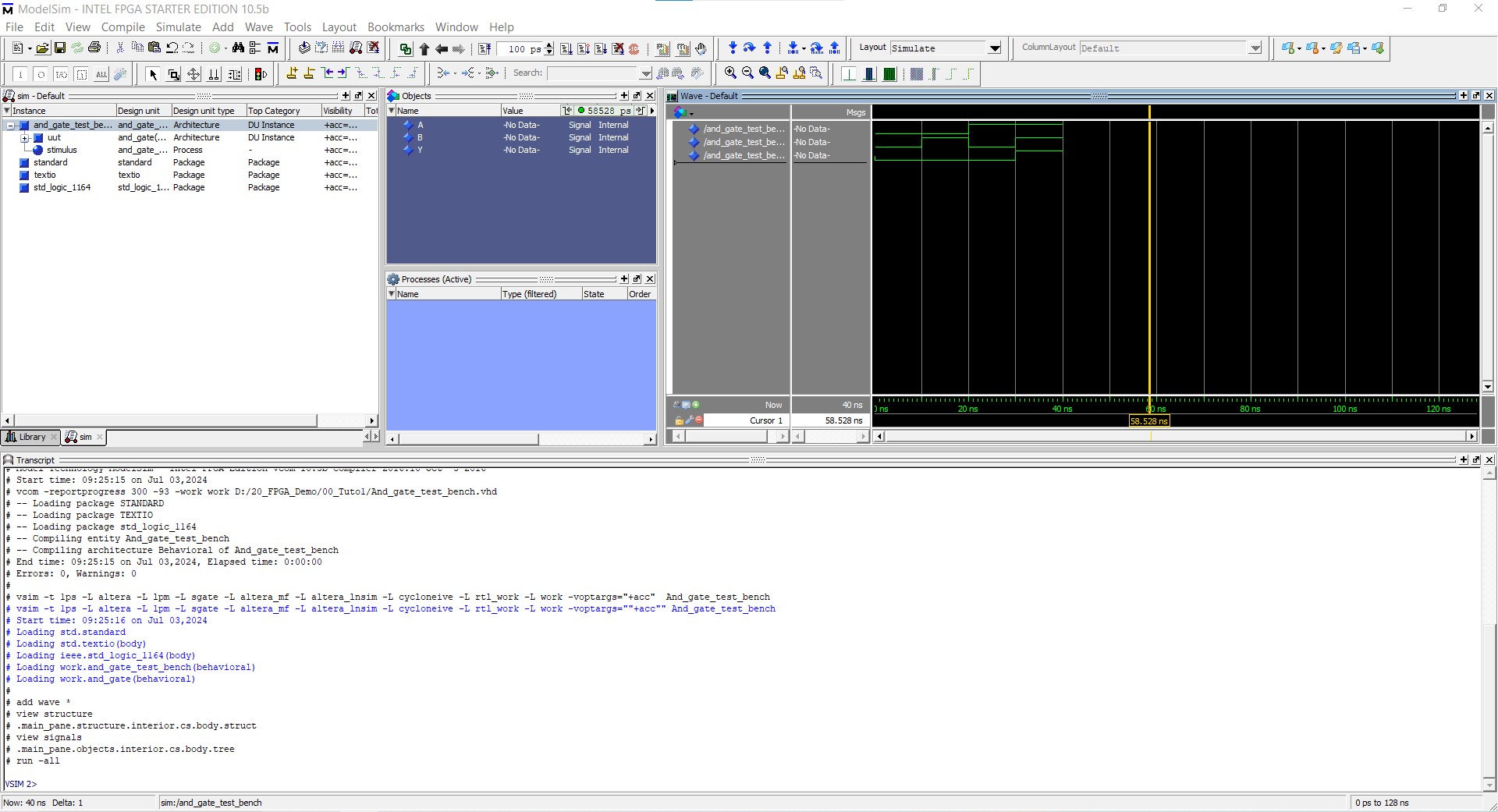Insert a new cursor using the yellow icon

click(292, 73)
